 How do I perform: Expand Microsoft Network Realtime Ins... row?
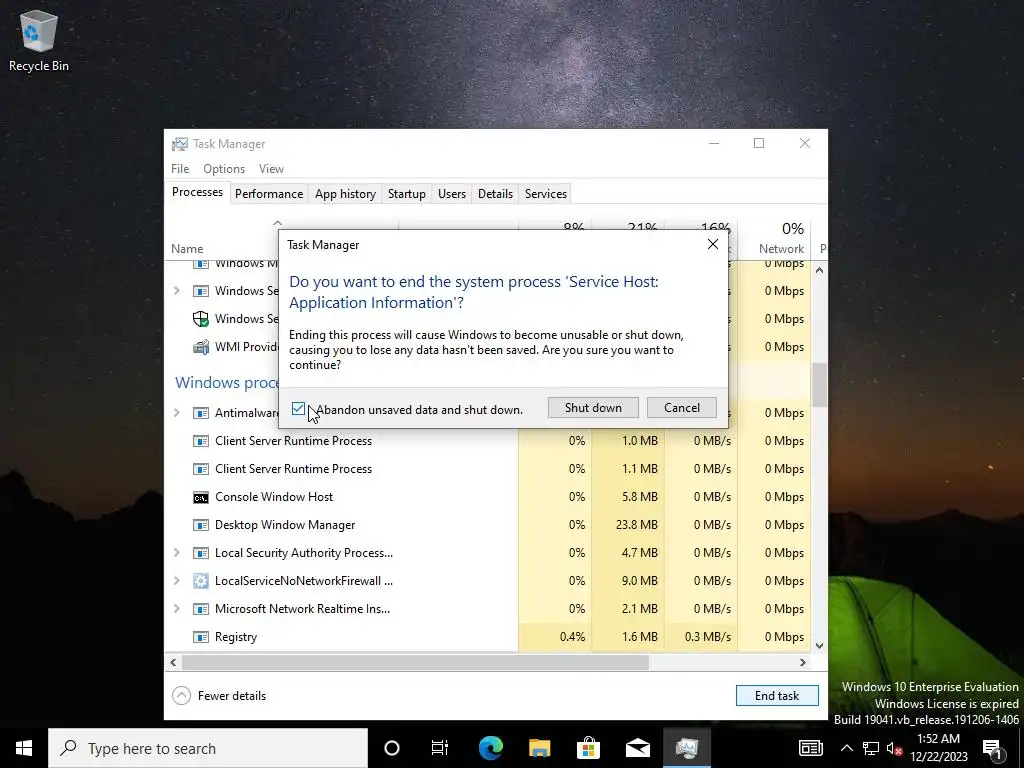coord(176,609)
